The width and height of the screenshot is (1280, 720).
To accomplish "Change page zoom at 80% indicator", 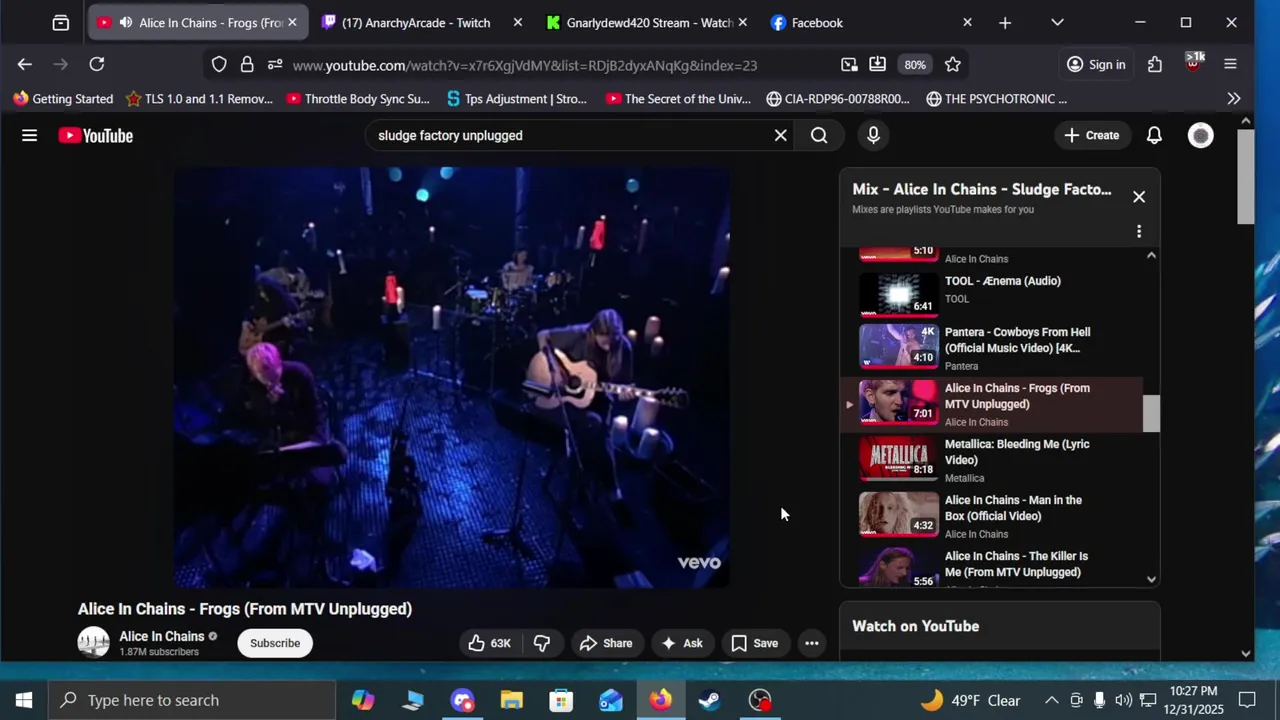I will 915,64.
